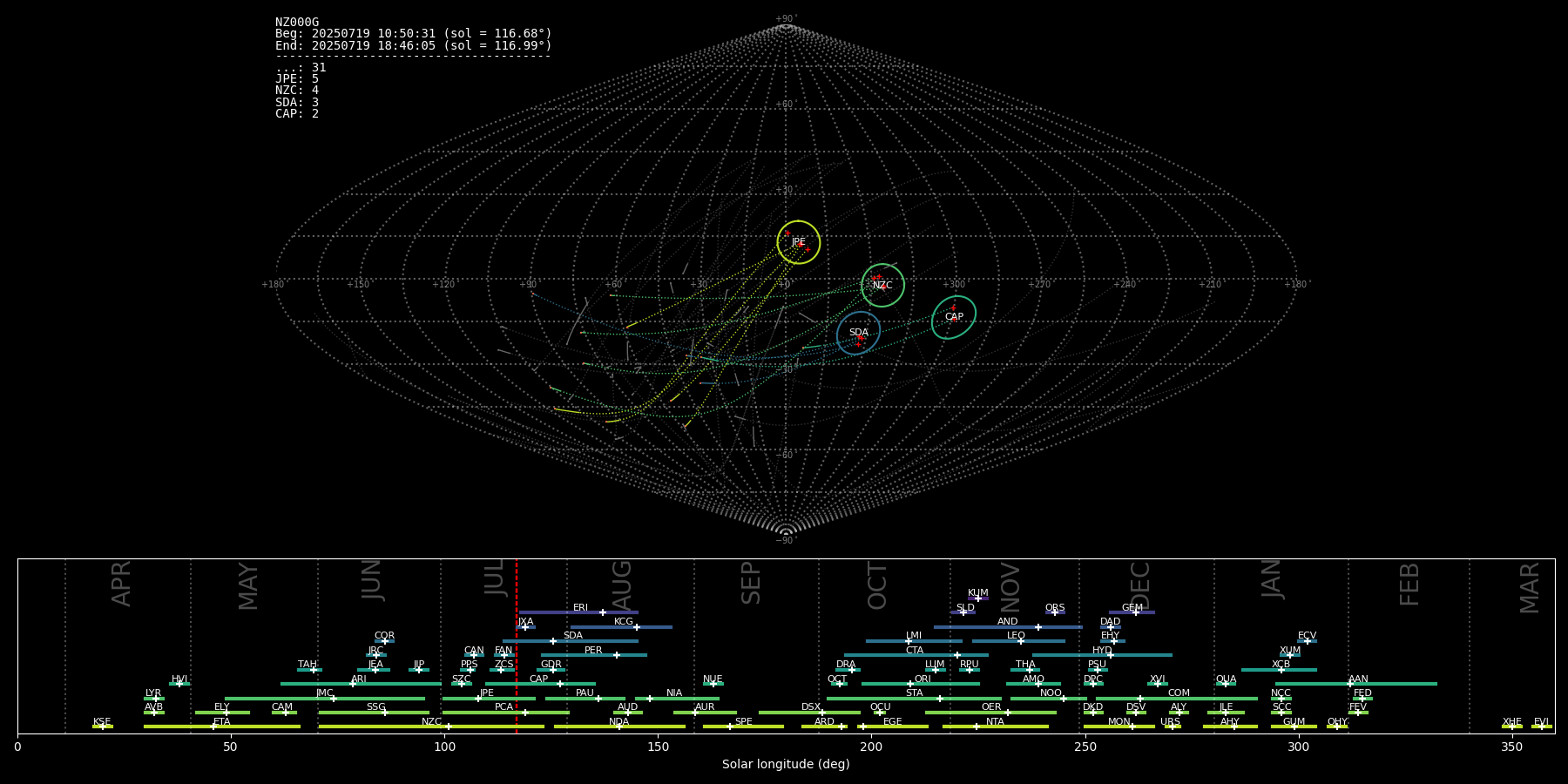Select the PER shower bar in timeline
The height and width of the screenshot is (784, 1568).
click(x=594, y=655)
